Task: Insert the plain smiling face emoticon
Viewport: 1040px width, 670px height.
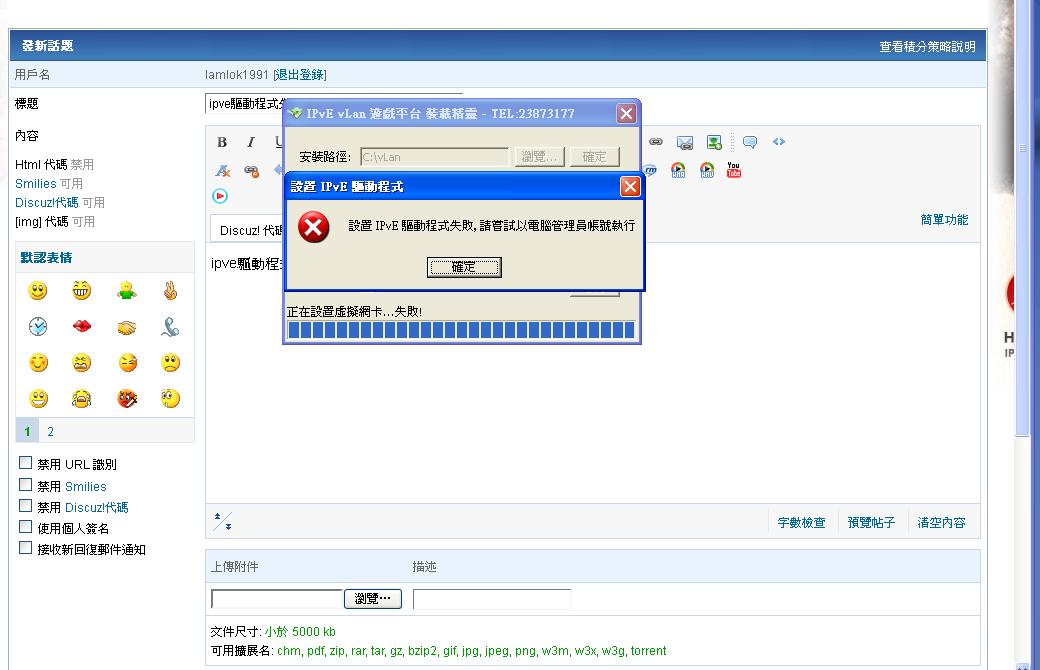Action: pos(38,291)
